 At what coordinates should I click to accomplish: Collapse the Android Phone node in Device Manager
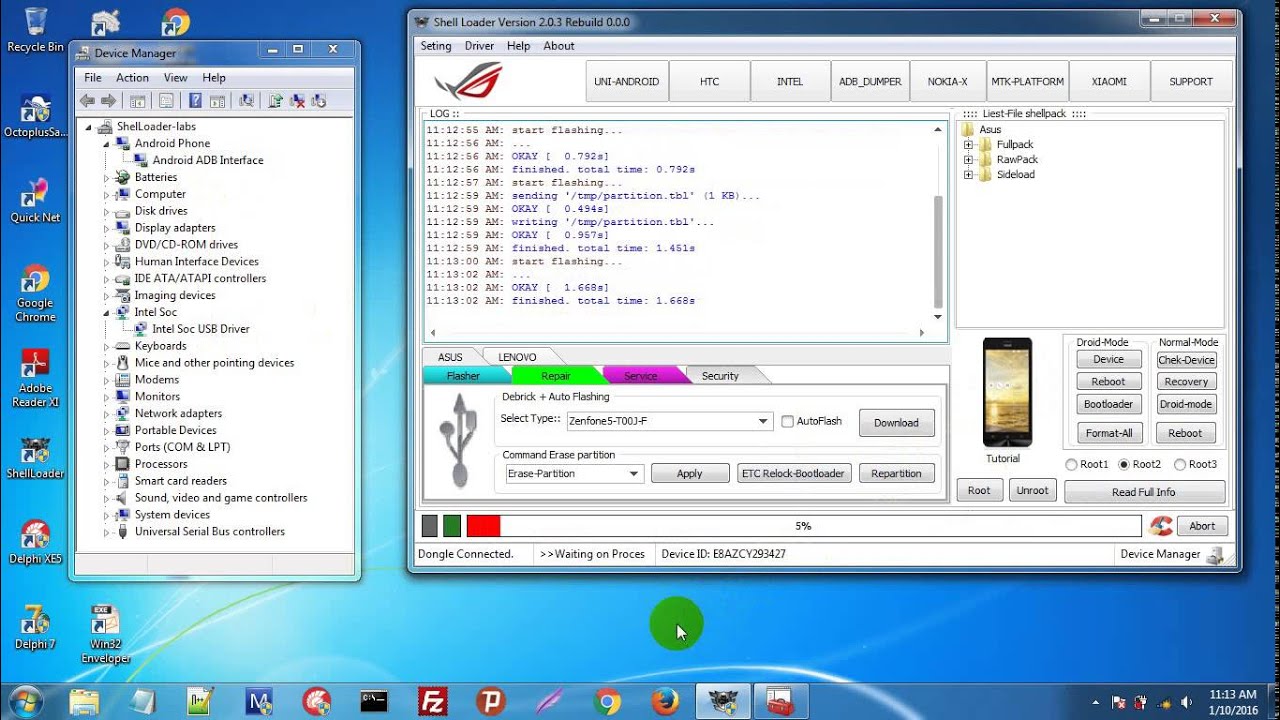point(106,144)
